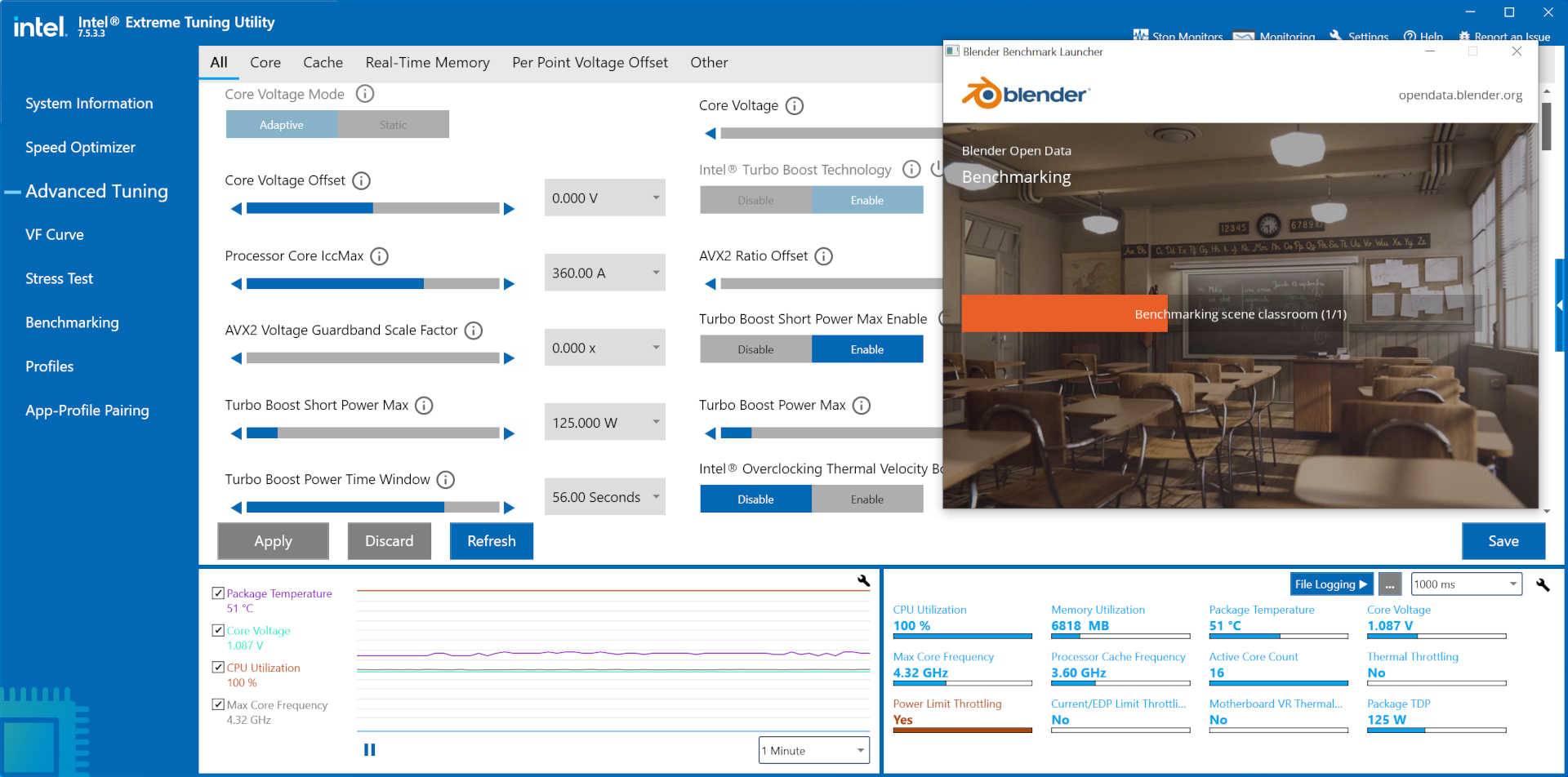Viewport: 1568px width, 777px height.
Task: Decrease Turbo Boost Short Power Max left arrow
Action: [236, 433]
